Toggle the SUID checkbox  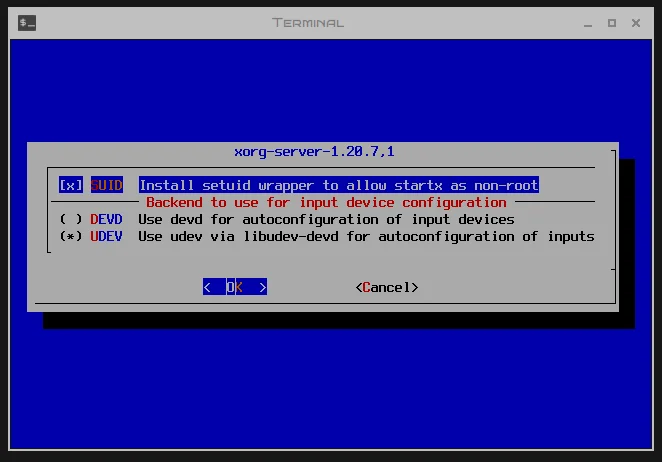(x=71, y=185)
